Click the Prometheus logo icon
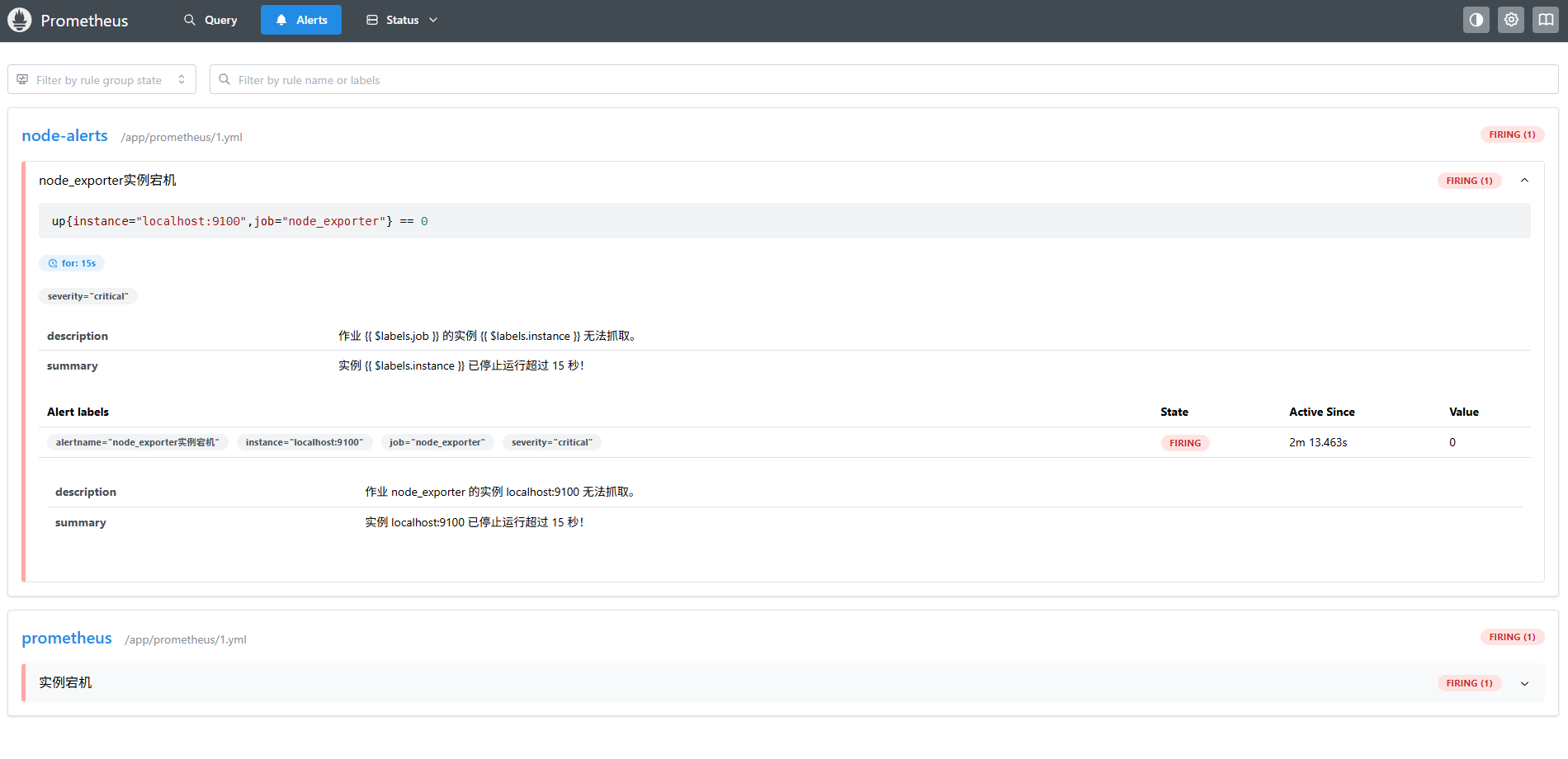 (20, 19)
